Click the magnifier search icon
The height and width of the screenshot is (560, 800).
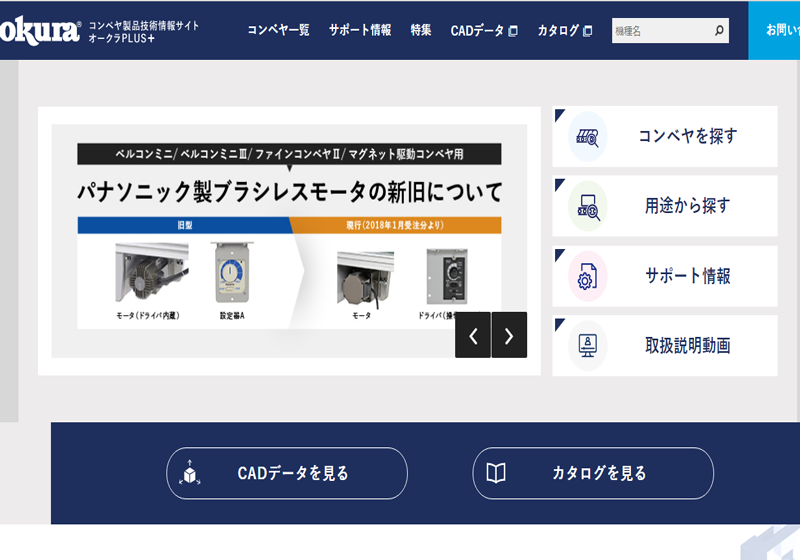(x=719, y=31)
